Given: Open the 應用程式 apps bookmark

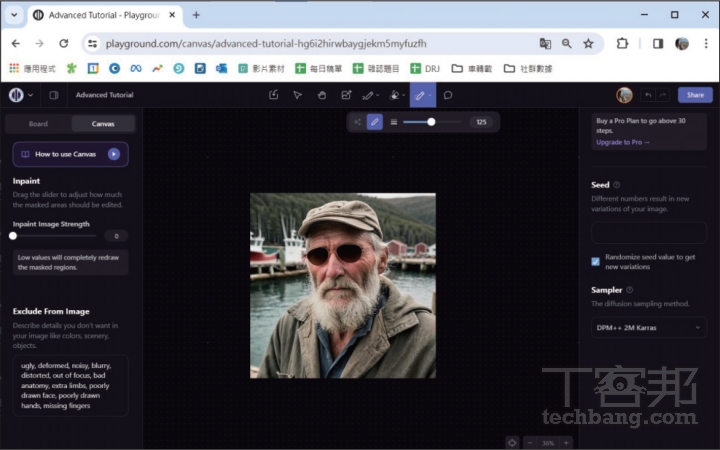Looking at the screenshot, I should pyautogui.click(x=32, y=68).
